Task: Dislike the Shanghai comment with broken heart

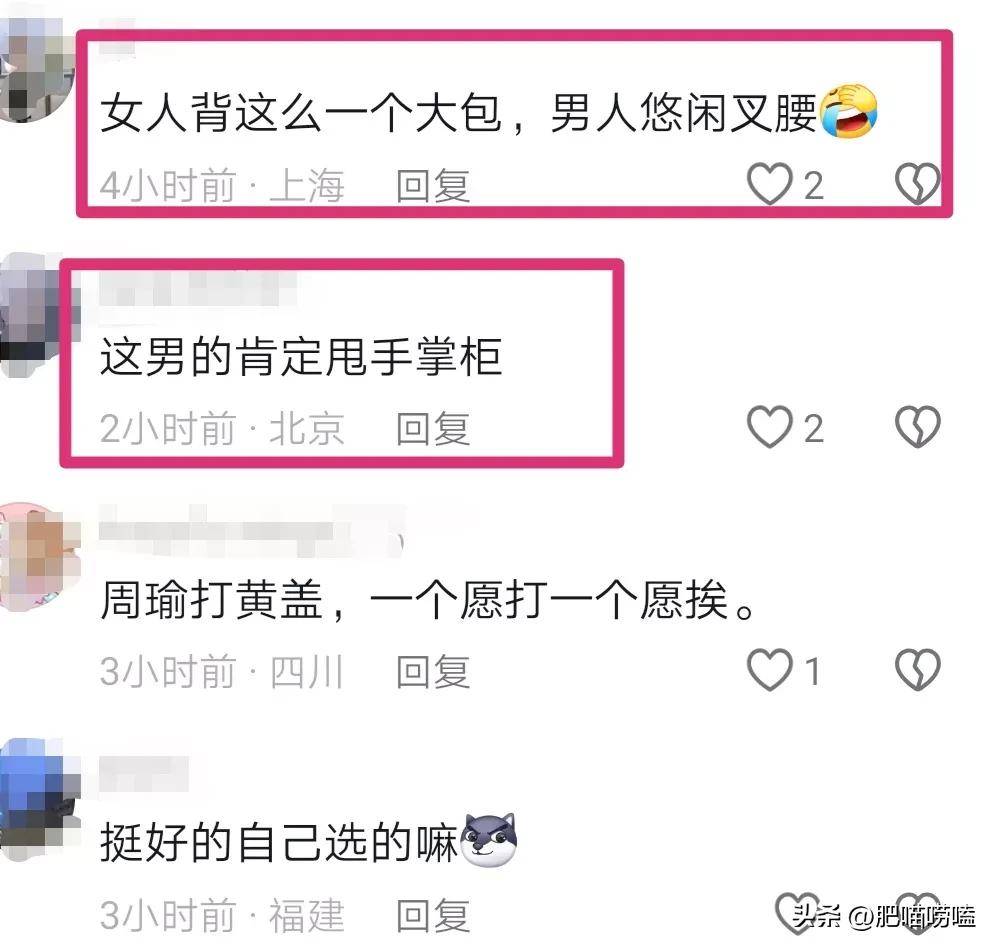Action: coord(917,184)
